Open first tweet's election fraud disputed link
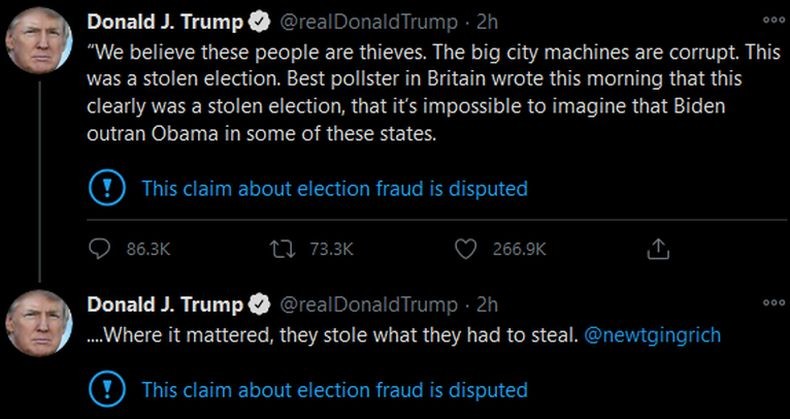Viewport: 790px width, 419px height. (334, 188)
